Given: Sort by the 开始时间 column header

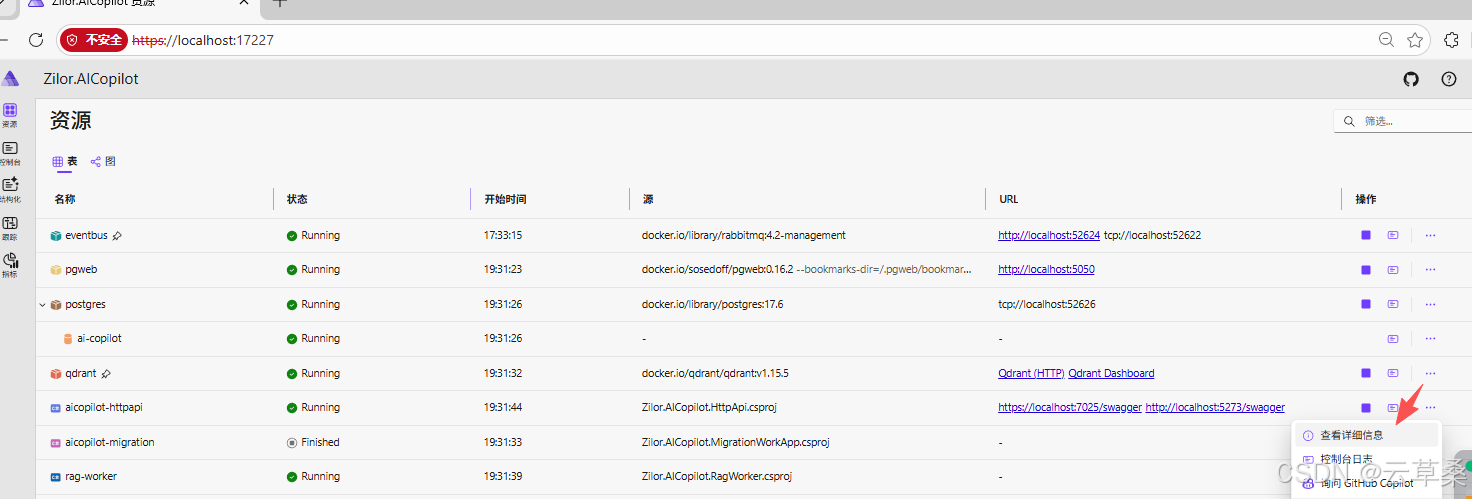Looking at the screenshot, I should click(505, 200).
